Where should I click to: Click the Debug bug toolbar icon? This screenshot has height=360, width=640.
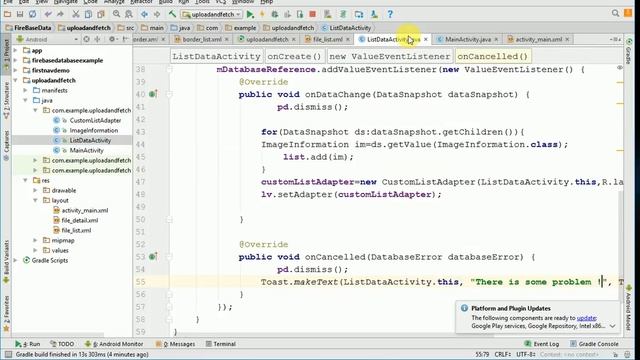(x=275, y=14)
